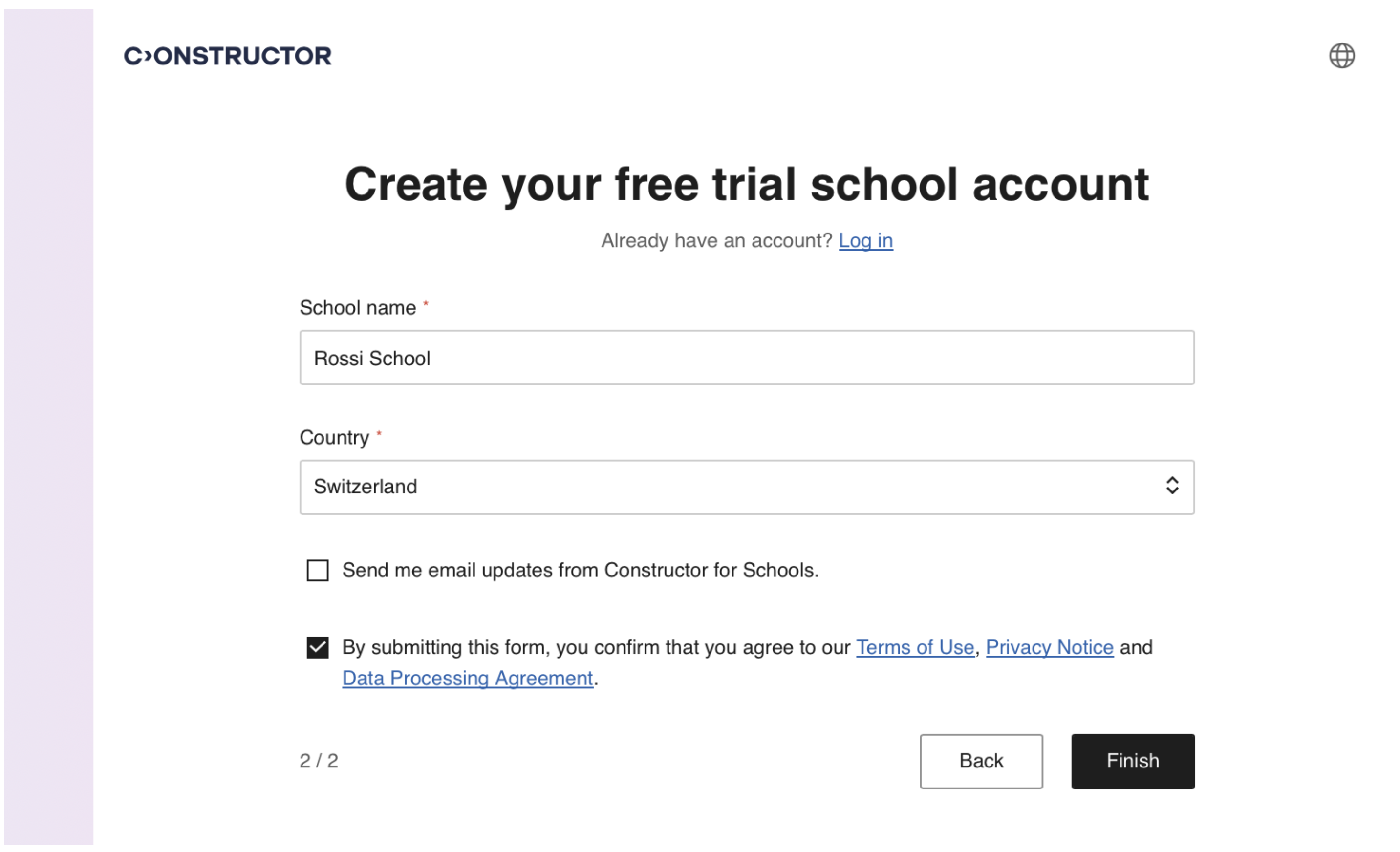Click the 'School name' field label

tap(357, 308)
